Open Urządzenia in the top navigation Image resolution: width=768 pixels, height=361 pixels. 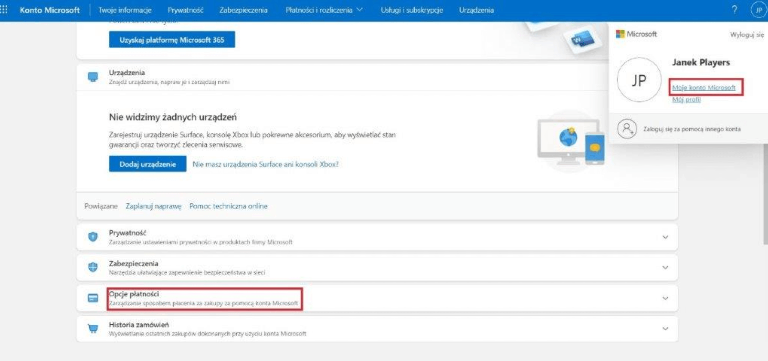[477, 10]
